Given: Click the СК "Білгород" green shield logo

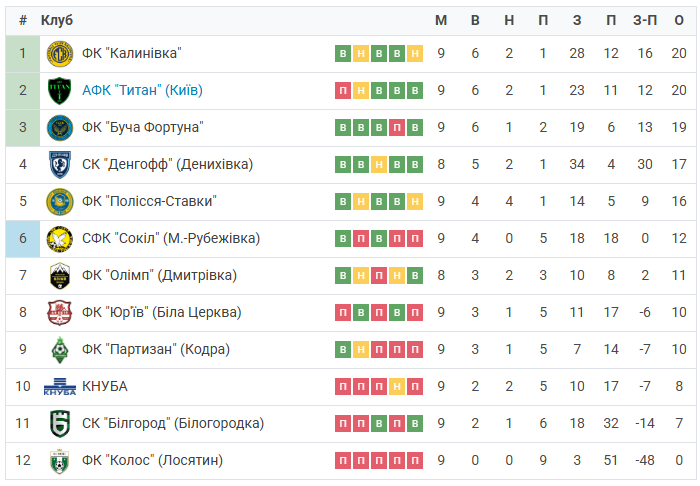Looking at the screenshot, I should (x=60, y=424).
